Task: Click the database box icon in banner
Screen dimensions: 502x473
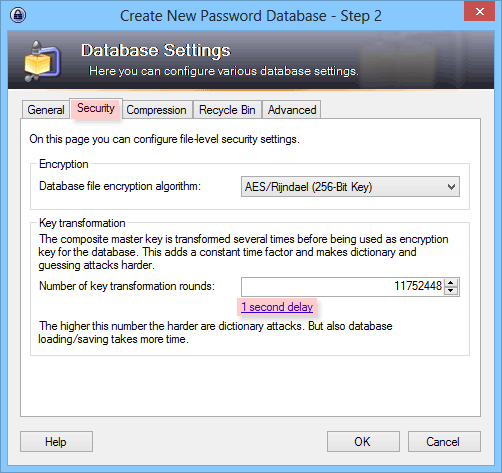Action: click(x=42, y=61)
